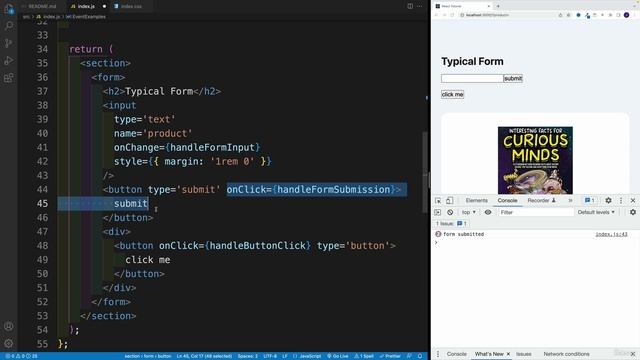Click errors and warnings status indicator
640x360 pixels.
21,356
